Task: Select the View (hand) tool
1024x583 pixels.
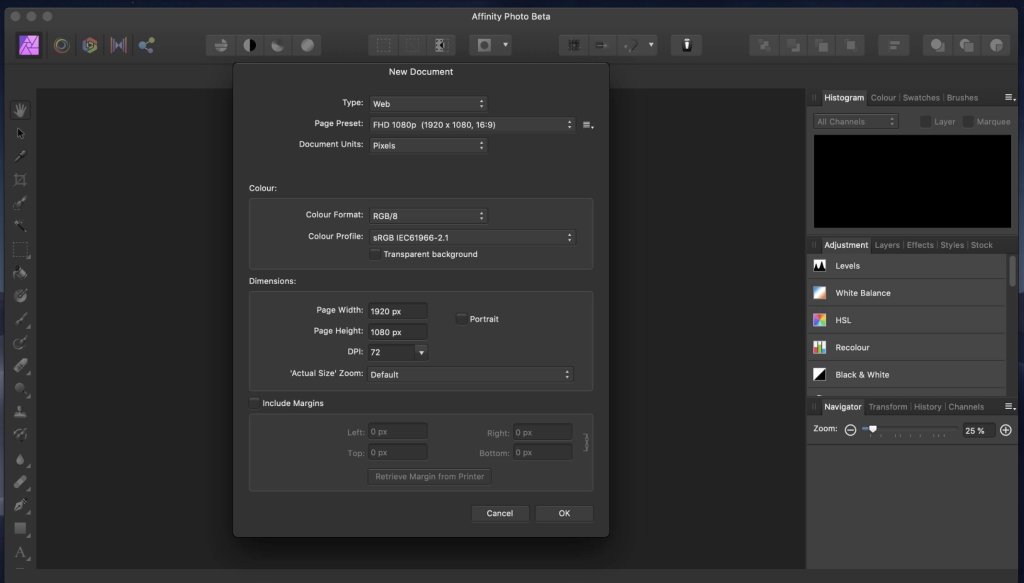Action: (x=20, y=110)
